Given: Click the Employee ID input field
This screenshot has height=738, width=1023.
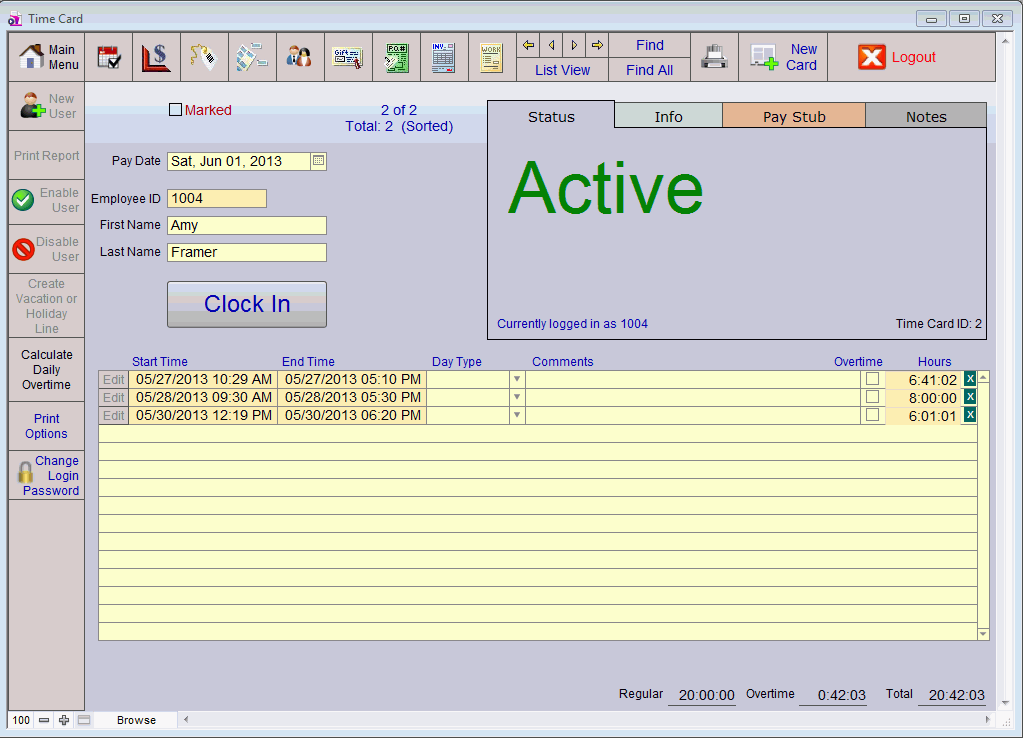Looking at the screenshot, I should (x=216, y=198).
